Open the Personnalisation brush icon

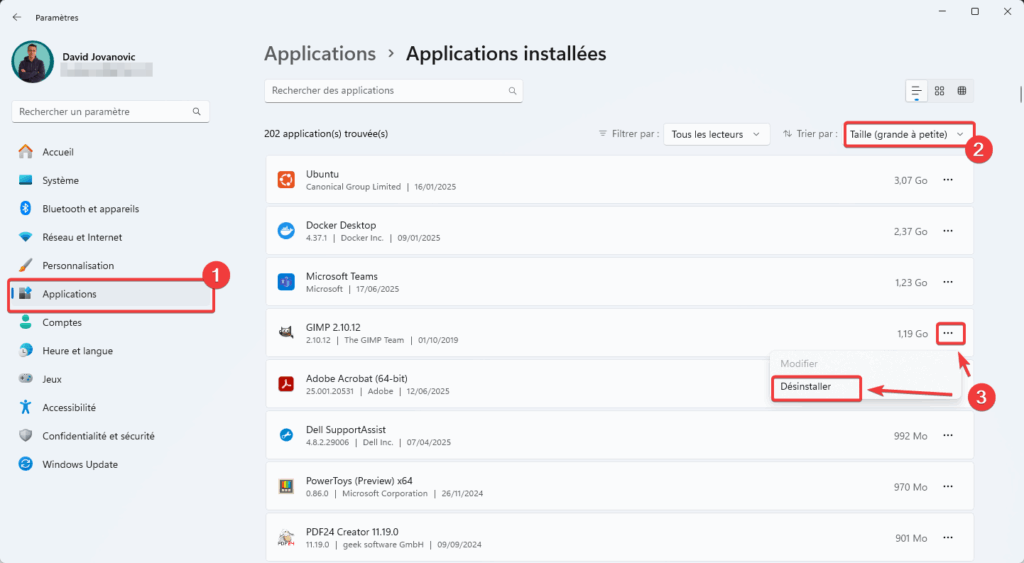[x=25, y=265]
